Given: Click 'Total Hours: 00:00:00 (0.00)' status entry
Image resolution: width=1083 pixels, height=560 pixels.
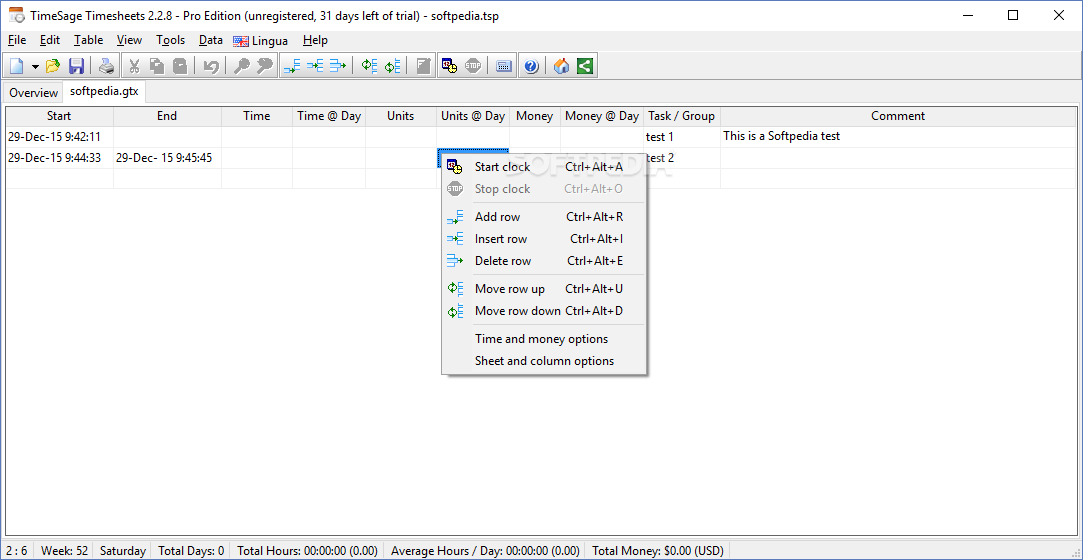Looking at the screenshot, I should coord(307,550).
